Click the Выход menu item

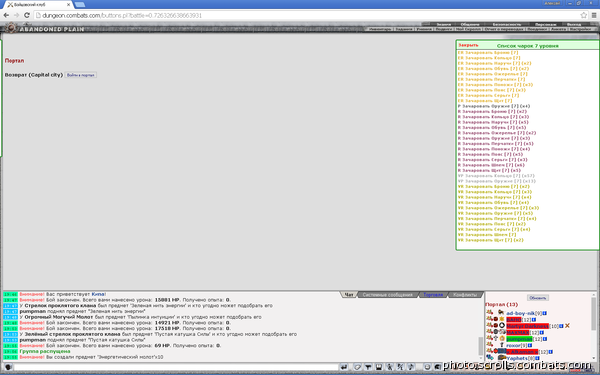(574, 24)
